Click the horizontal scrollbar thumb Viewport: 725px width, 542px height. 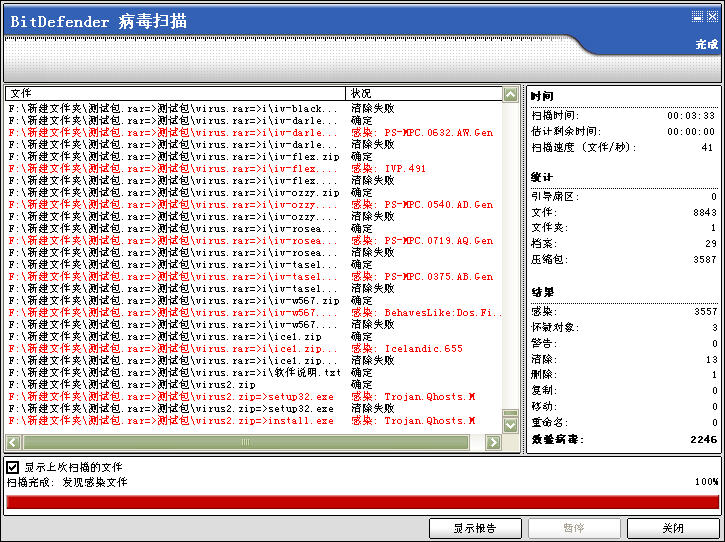point(246,443)
